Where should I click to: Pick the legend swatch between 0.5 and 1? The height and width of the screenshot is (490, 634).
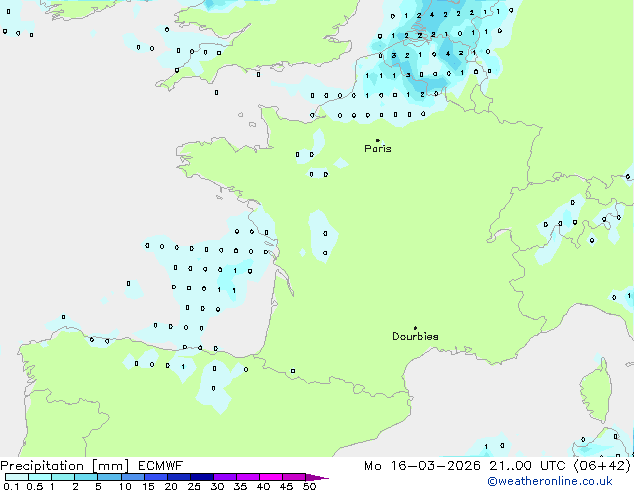click(x=40, y=477)
